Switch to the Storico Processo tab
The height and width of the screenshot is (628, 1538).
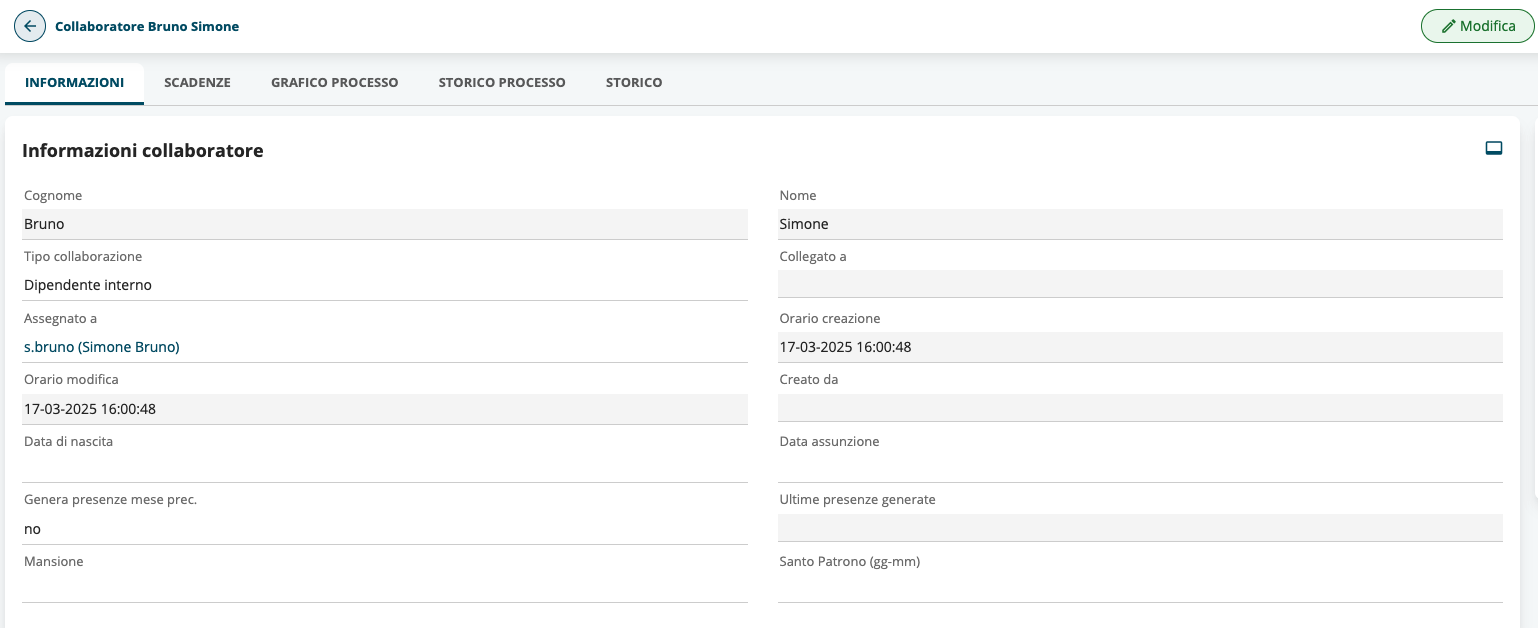502,83
